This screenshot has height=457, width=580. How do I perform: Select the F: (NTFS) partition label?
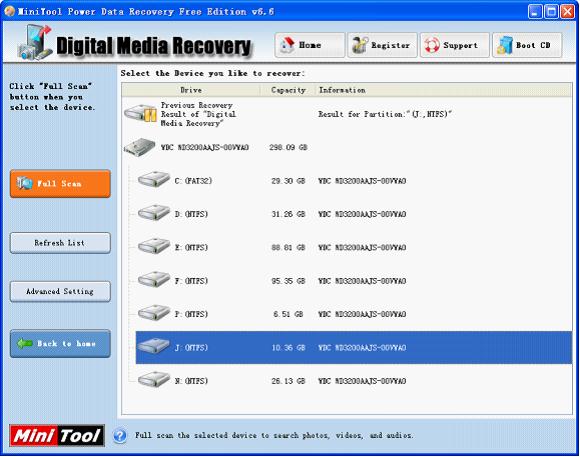pos(191,281)
